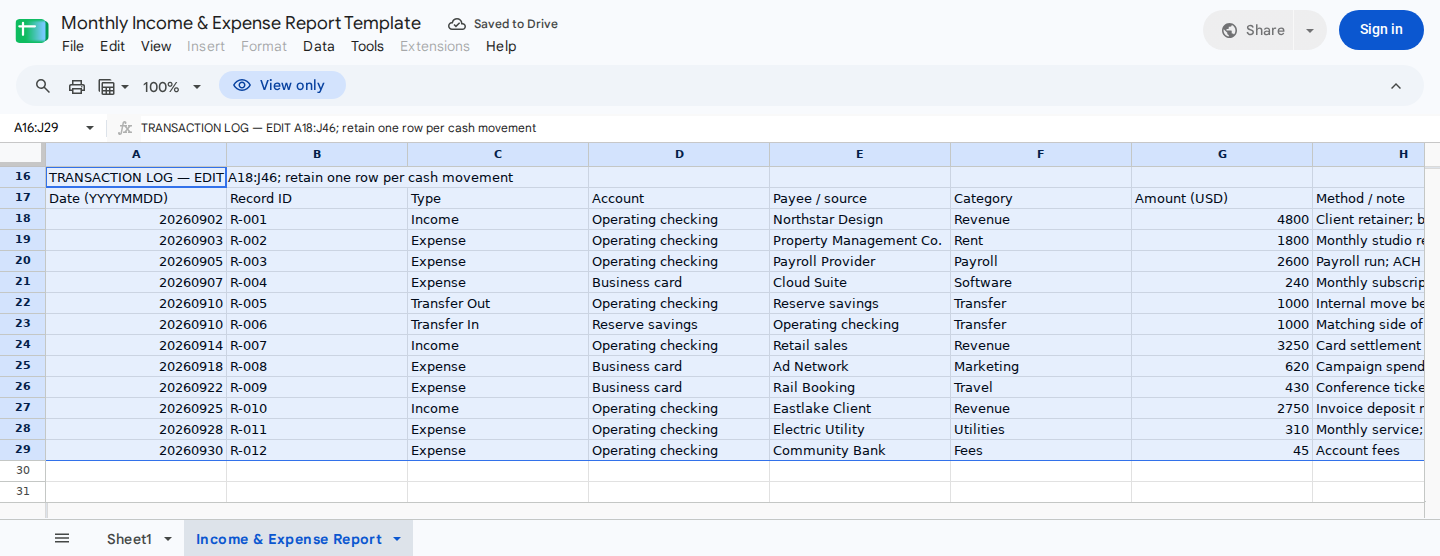Click the TRANSACTION LOG title cell
Image resolution: width=1440 pixels, height=556 pixels.
[136, 177]
